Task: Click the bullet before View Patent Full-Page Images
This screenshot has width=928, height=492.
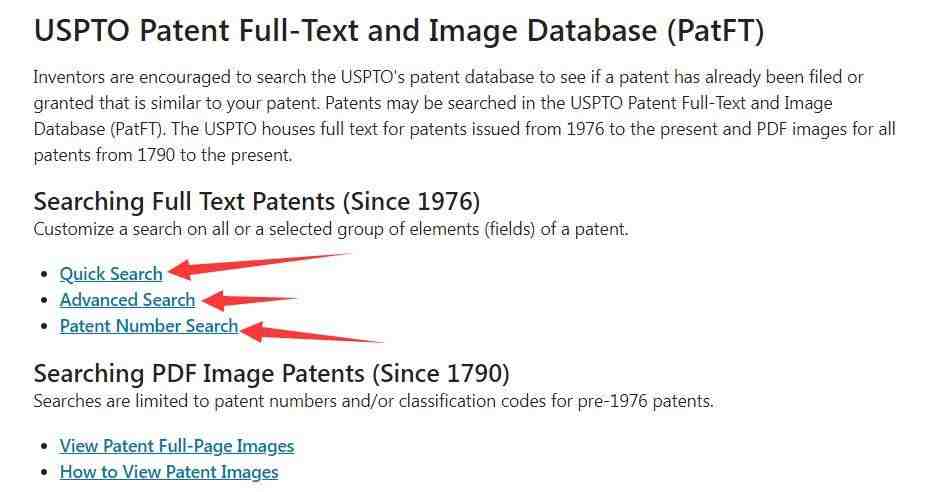Action: point(44,447)
